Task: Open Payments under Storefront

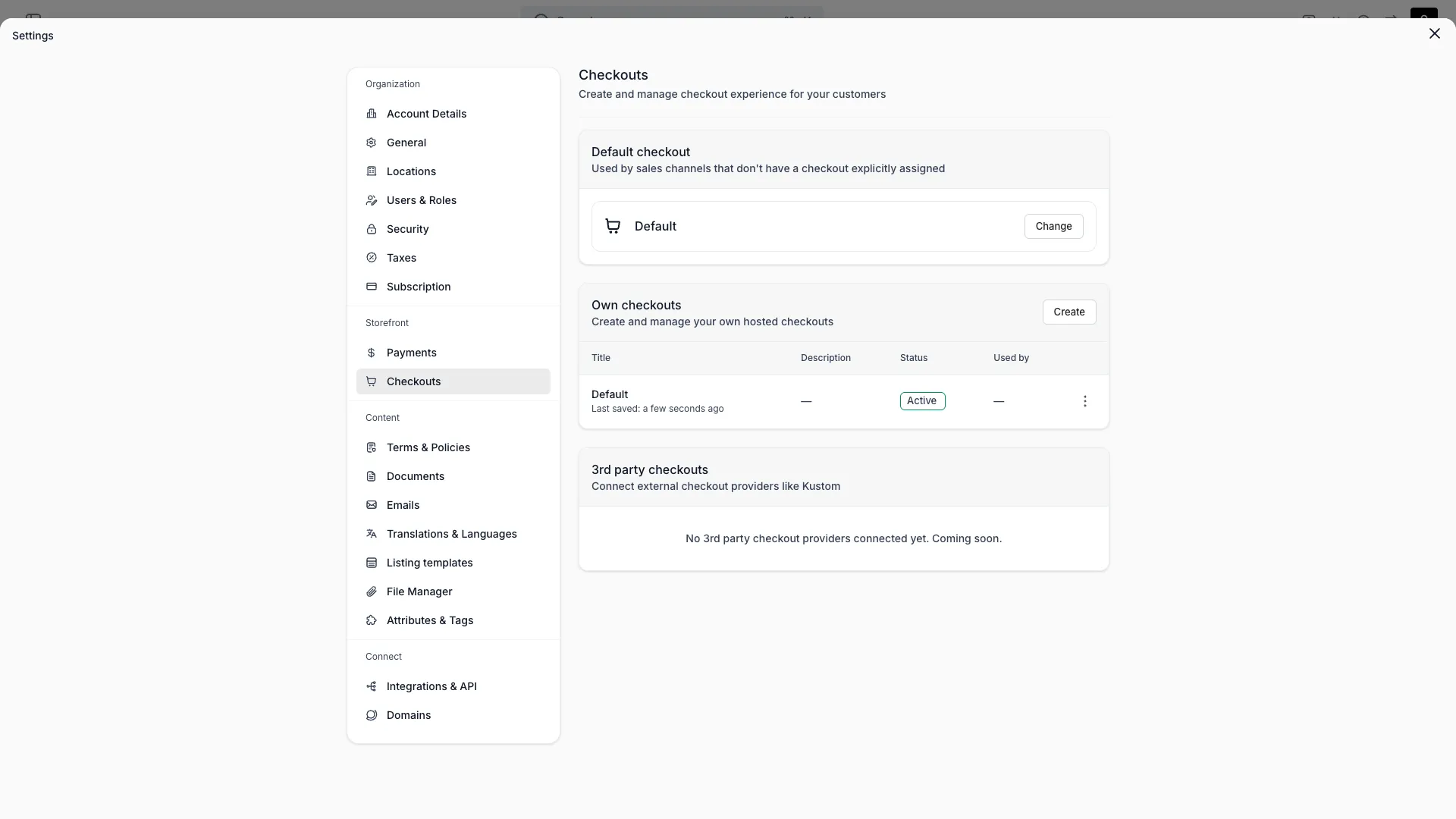Action: (x=453, y=353)
